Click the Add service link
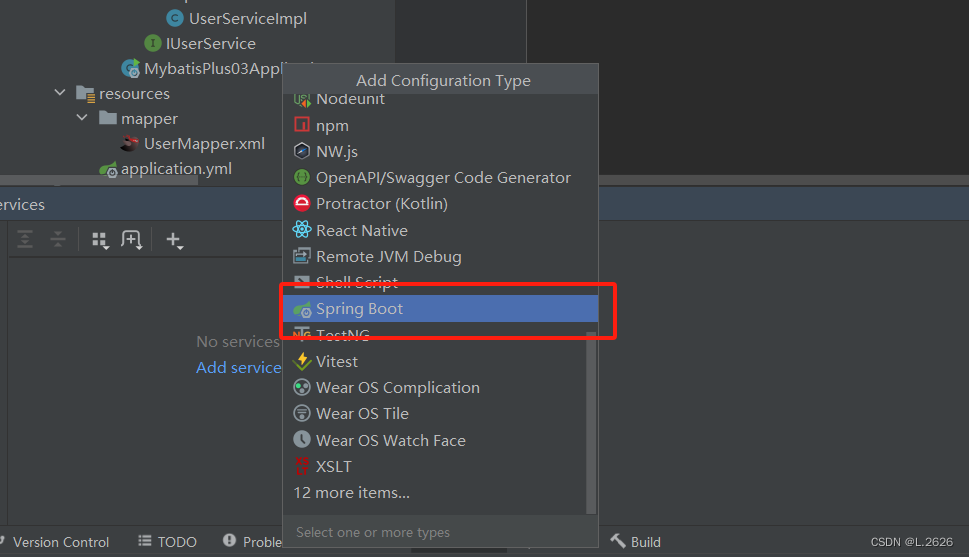The height and width of the screenshot is (557, 969). [x=239, y=367]
